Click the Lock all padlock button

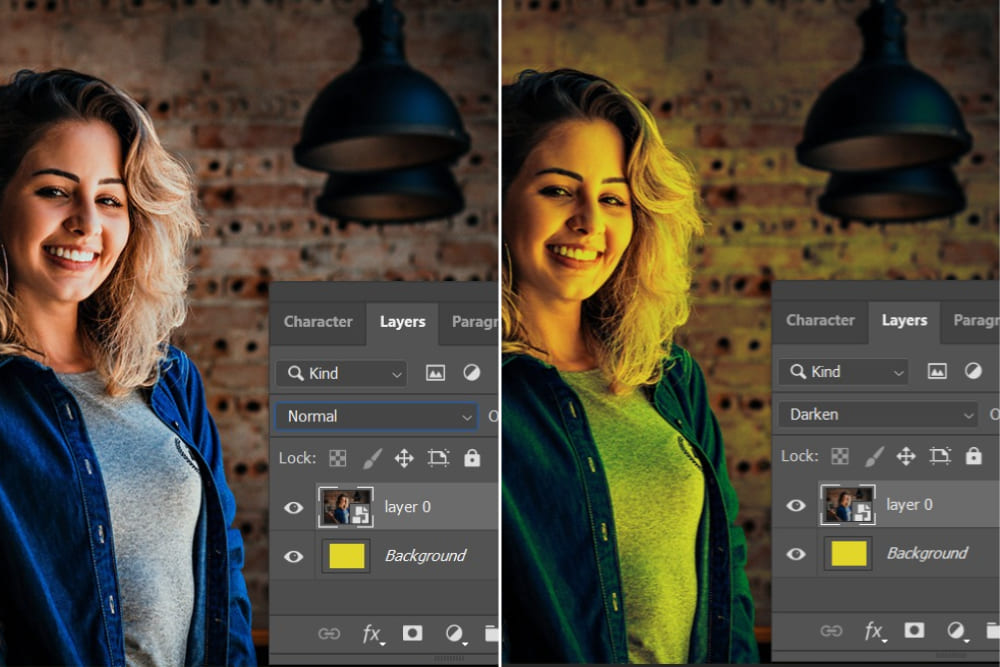(x=472, y=458)
